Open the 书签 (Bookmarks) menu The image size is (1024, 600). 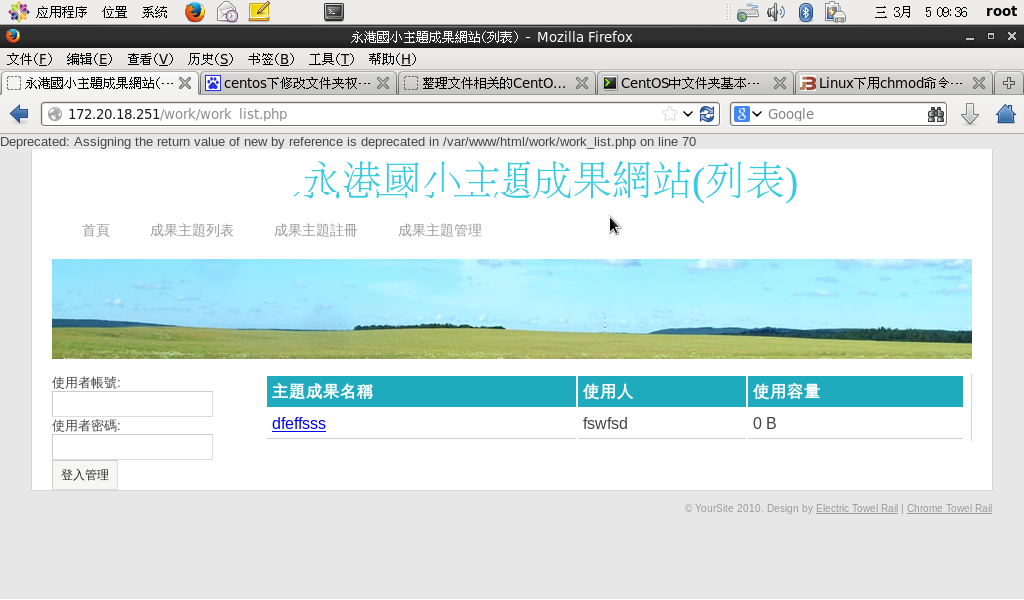pyautogui.click(x=270, y=59)
